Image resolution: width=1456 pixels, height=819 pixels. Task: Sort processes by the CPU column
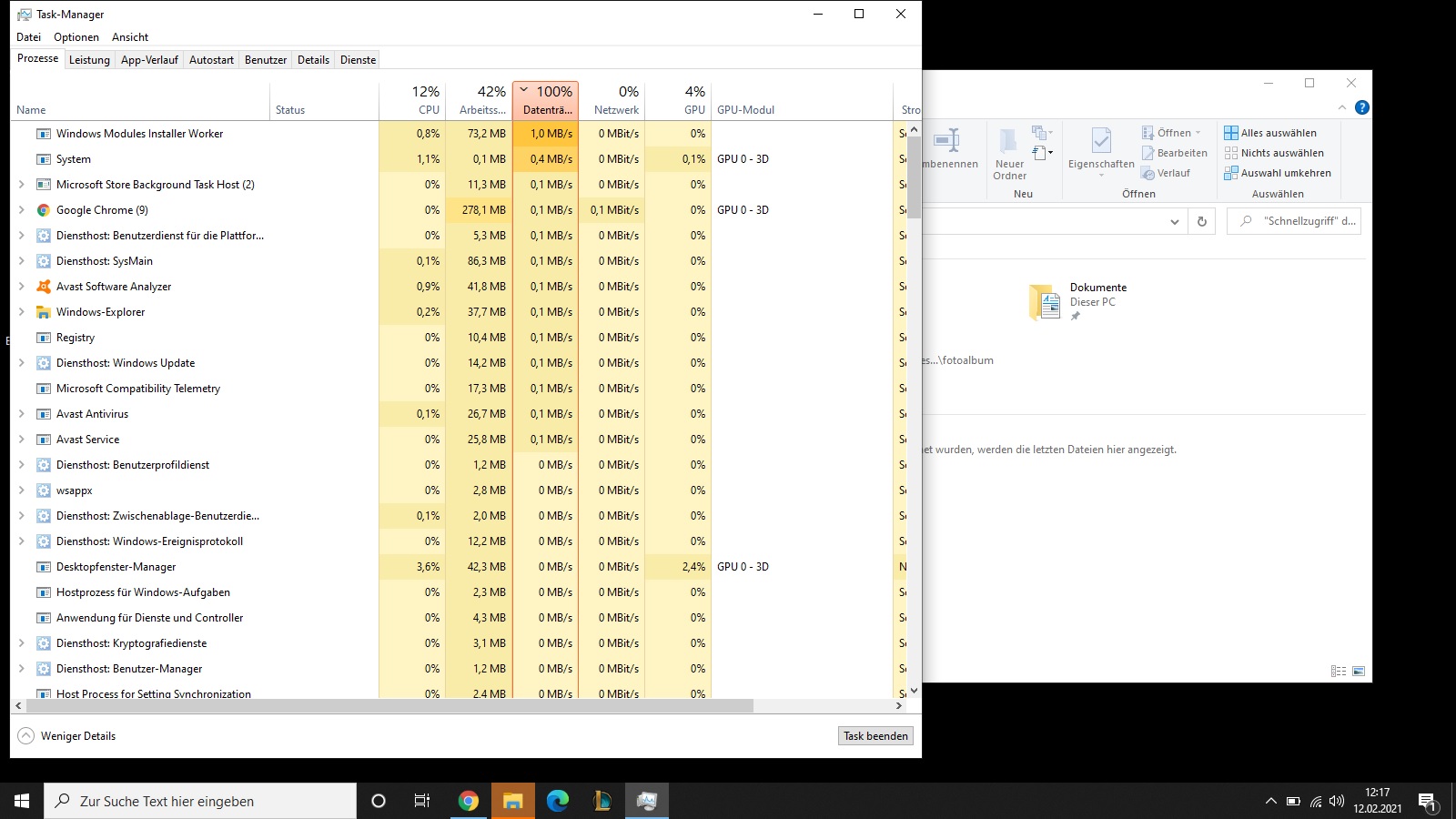tap(412, 100)
